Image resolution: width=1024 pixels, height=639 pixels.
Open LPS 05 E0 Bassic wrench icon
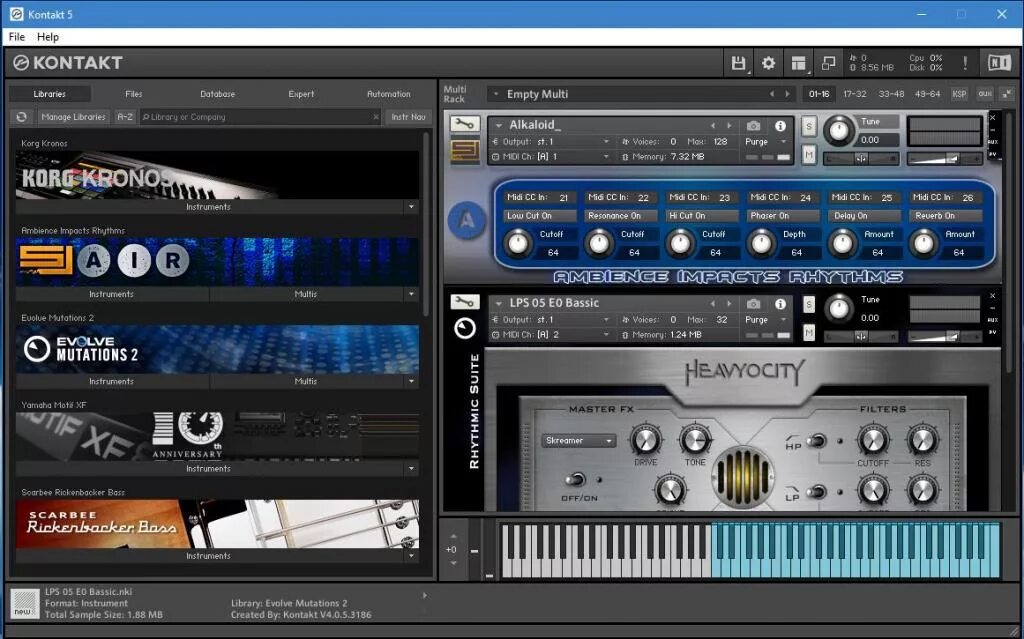[x=464, y=302]
